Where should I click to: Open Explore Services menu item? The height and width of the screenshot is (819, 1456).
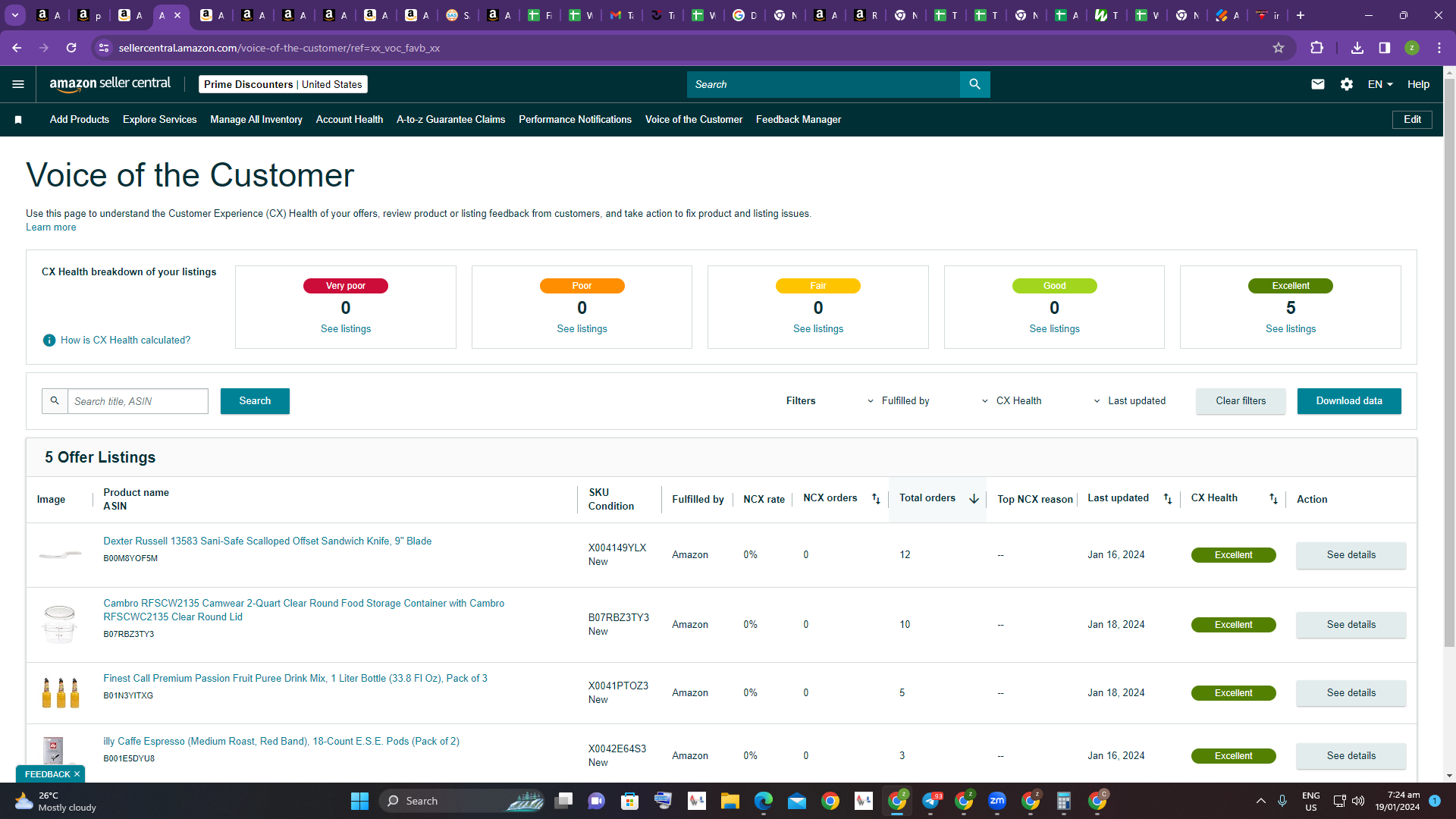tap(159, 120)
